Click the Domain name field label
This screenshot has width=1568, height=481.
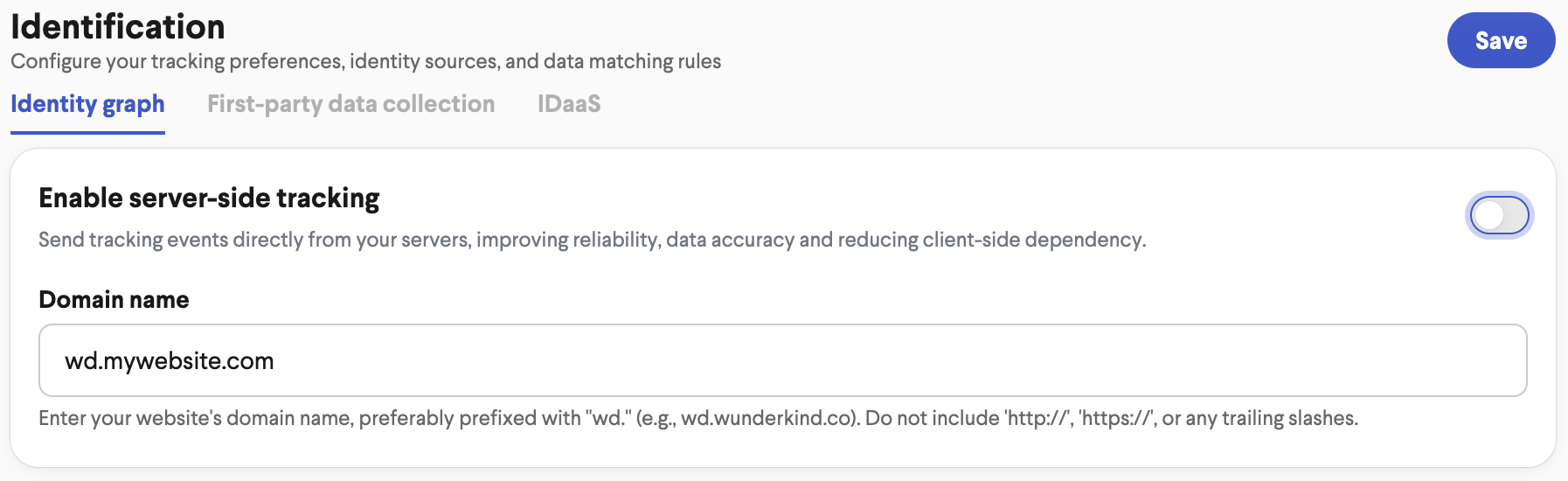(114, 300)
